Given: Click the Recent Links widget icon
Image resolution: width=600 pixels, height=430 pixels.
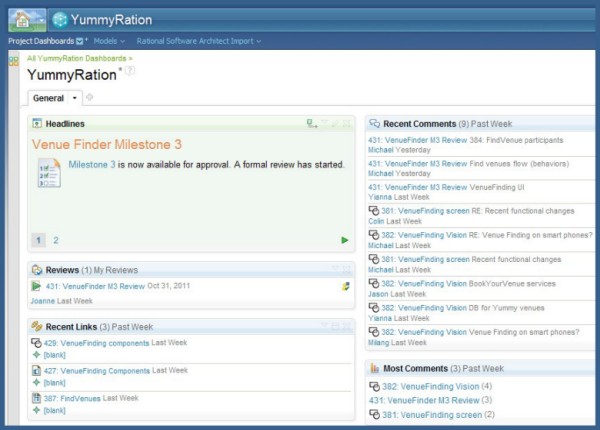Looking at the screenshot, I should click(37, 326).
